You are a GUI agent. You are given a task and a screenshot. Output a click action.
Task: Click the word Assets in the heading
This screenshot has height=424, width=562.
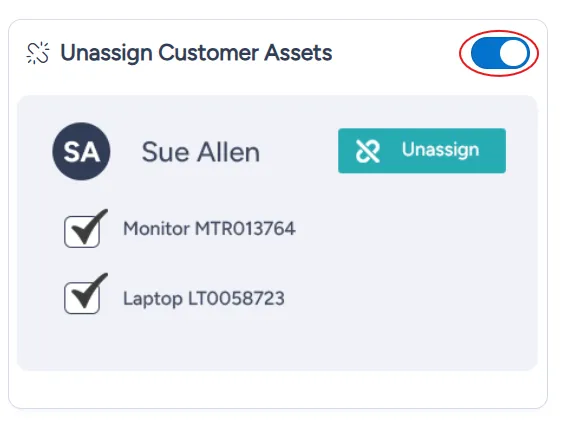298,53
